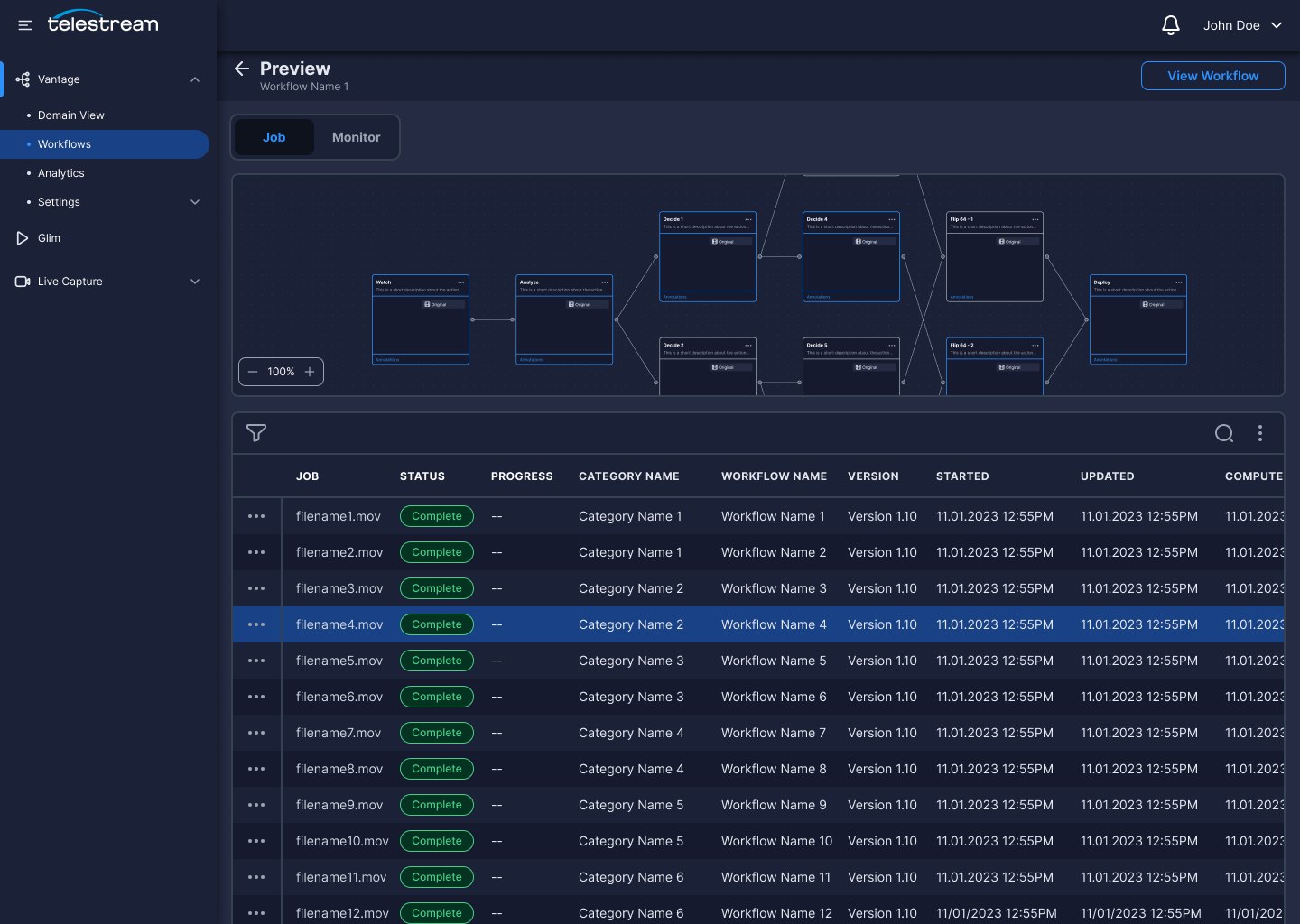Screen dimensions: 1300x924
Task: Click the Flip 64 - 1 node on the canvas
Action: (x=995, y=256)
